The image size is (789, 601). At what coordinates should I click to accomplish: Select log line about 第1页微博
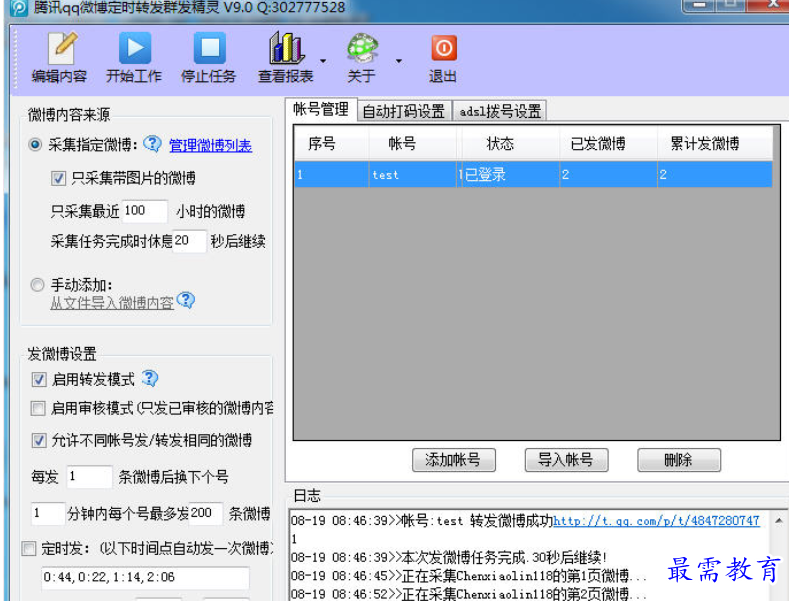469,576
